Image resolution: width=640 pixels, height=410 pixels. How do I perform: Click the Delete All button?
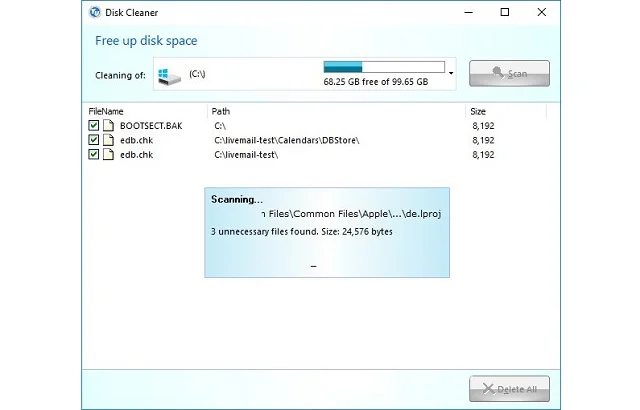click(x=509, y=388)
